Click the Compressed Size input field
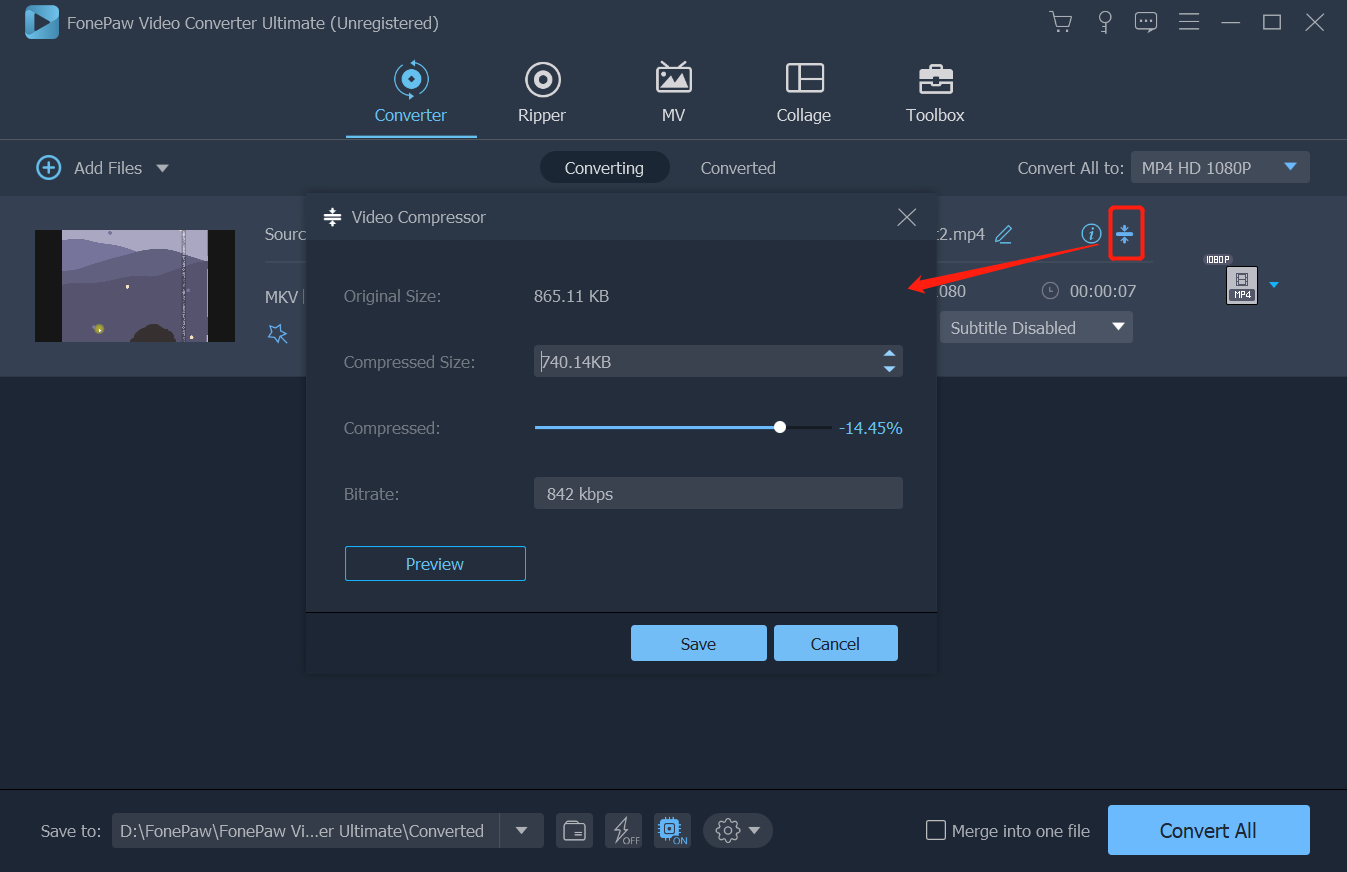1347x872 pixels. click(718, 362)
